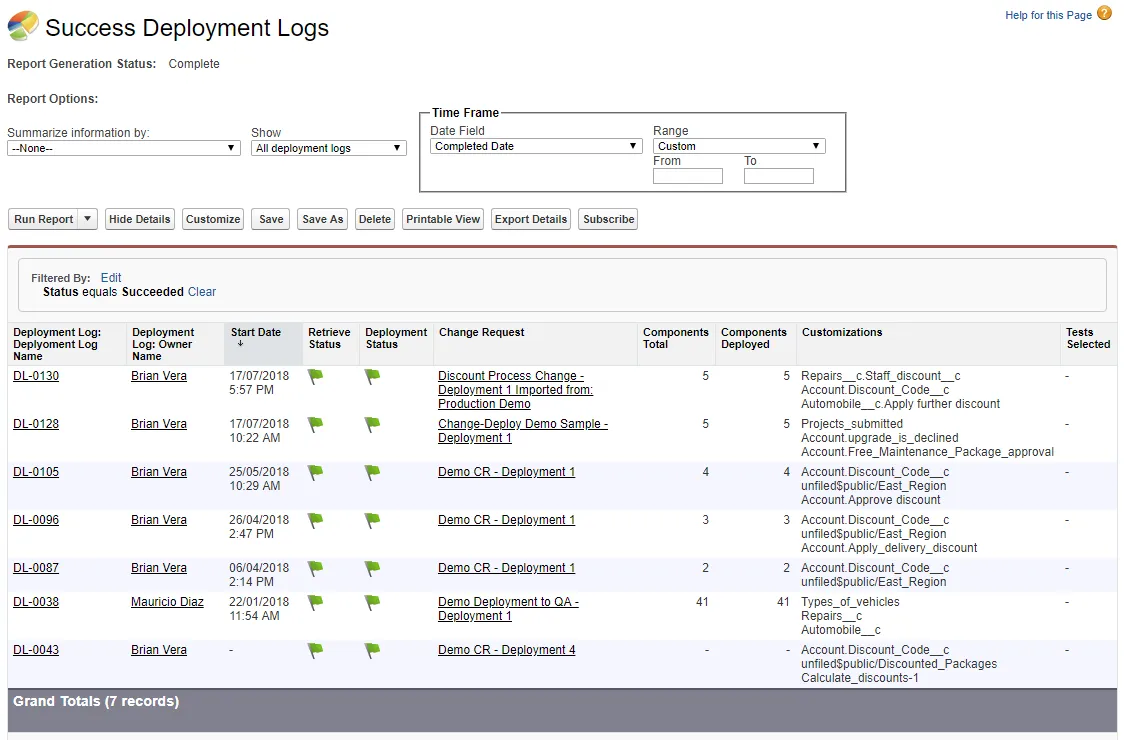The width and height of the screenshot is (1124, 740).
Task: Open the Date Field dropdown
Action: pos(535,146)
